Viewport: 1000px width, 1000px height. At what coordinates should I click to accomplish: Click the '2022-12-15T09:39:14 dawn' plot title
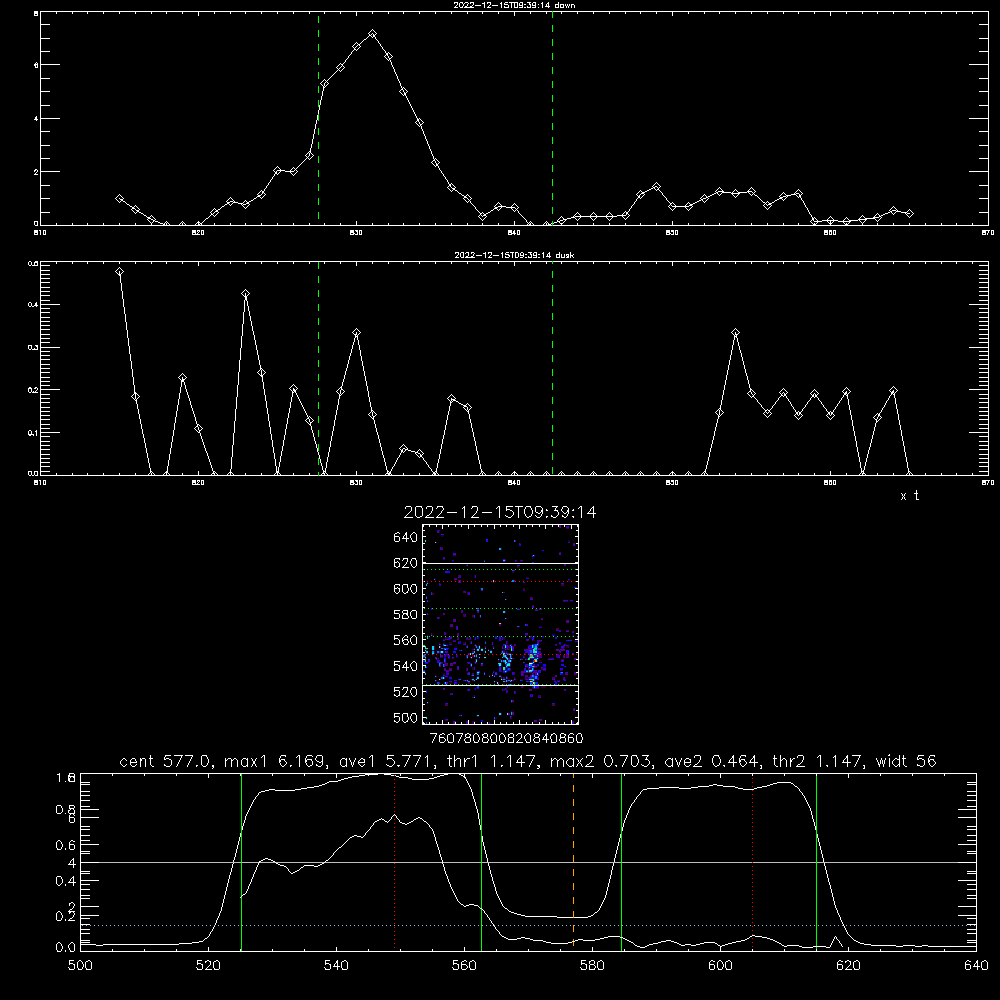514,5
